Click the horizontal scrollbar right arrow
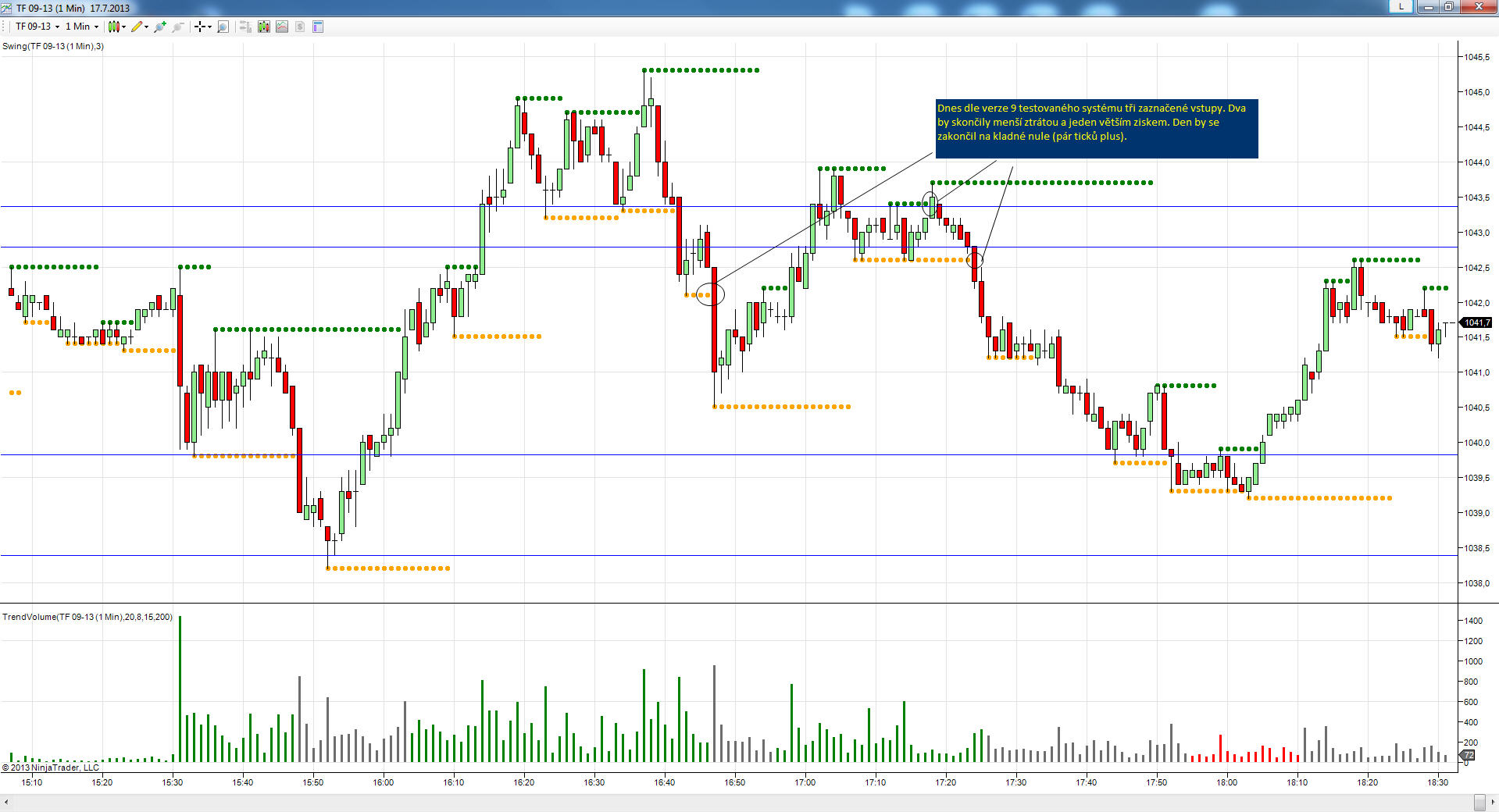Viewport: 1499px width, 812px height. pos(1493,803)
